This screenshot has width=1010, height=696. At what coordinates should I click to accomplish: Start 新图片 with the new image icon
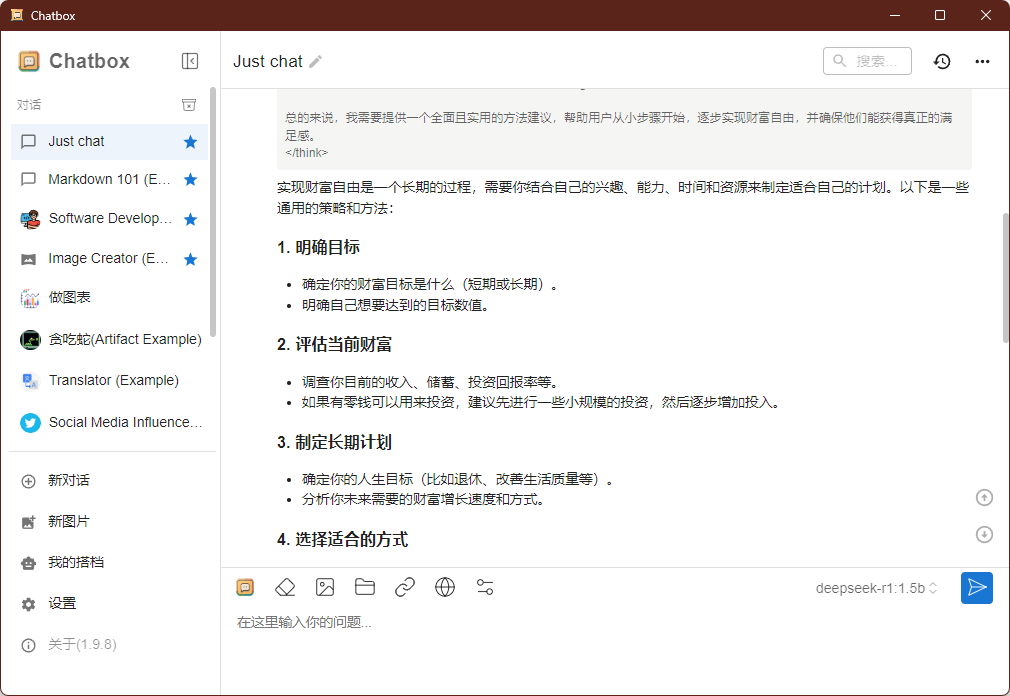62,521
